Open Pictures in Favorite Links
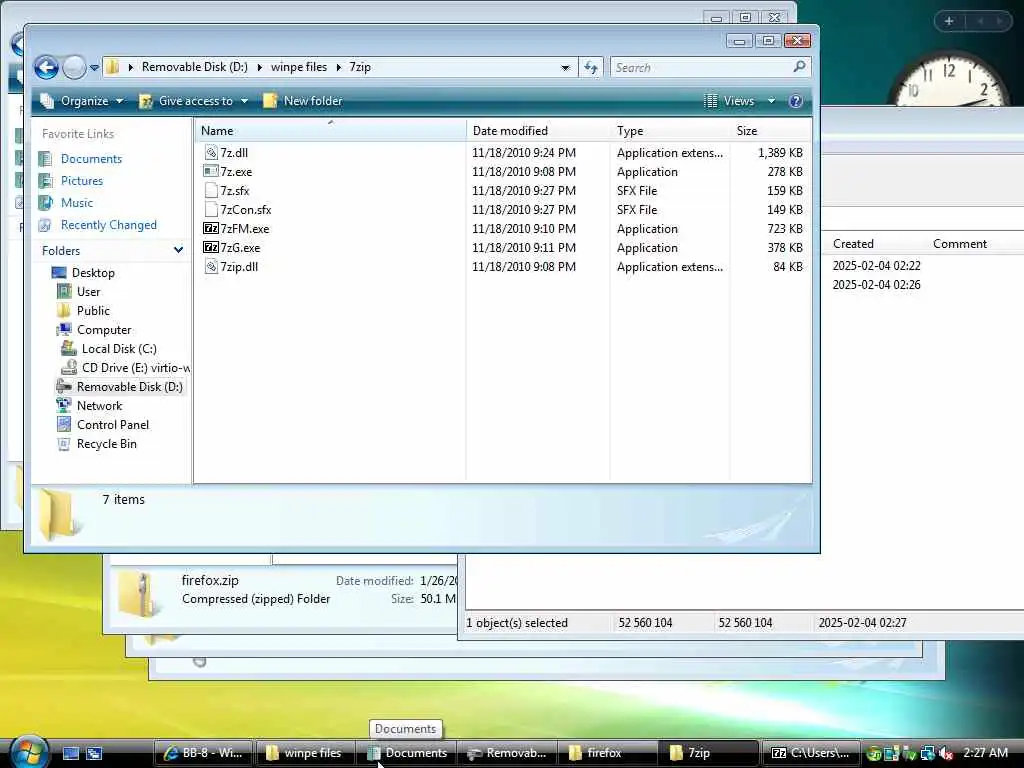Screen dimensions: 1024x768 click(x=82, y=181)
